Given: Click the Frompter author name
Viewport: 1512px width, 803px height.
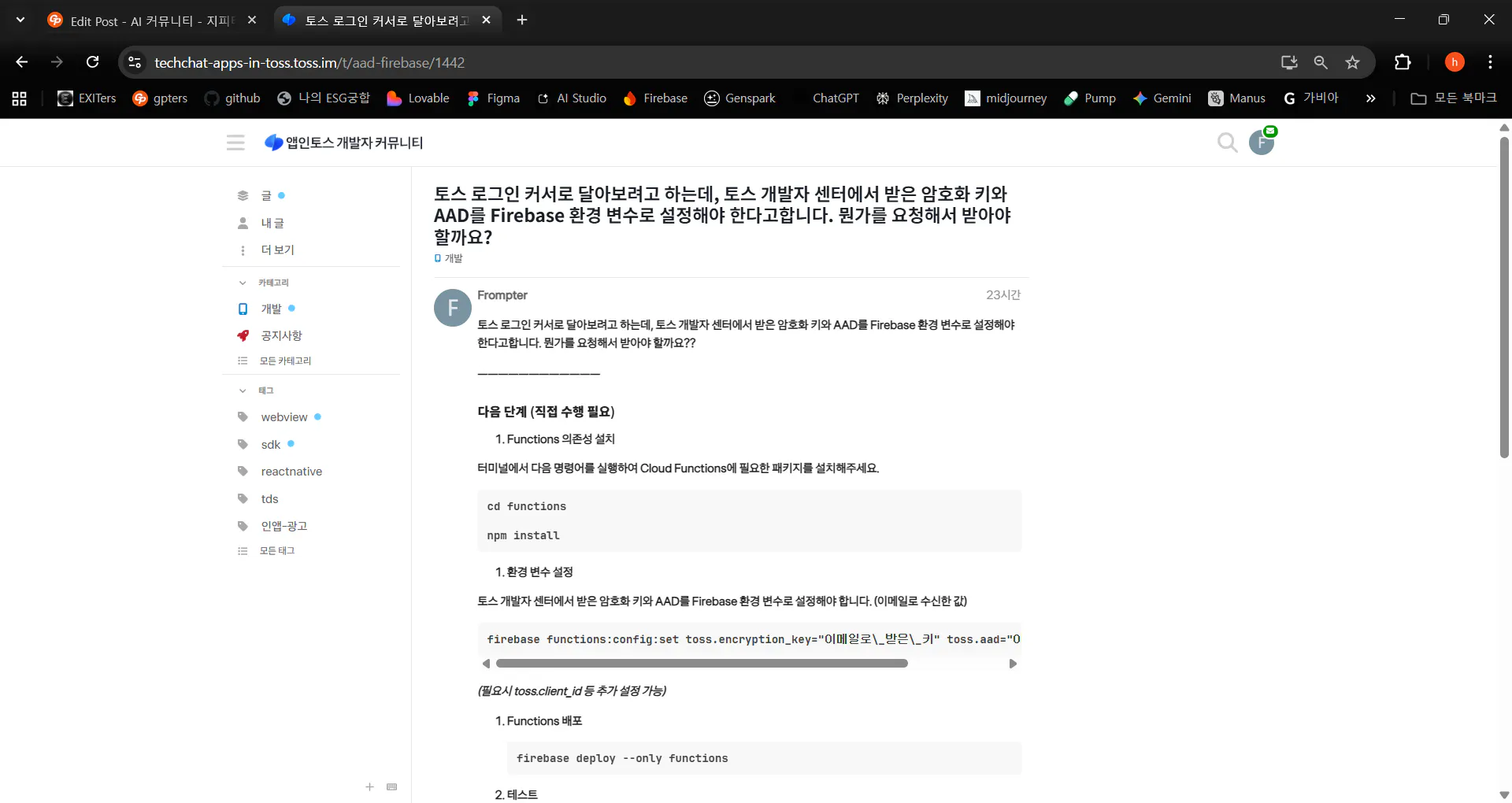Looking at the screenshot, I should point(502,295).
